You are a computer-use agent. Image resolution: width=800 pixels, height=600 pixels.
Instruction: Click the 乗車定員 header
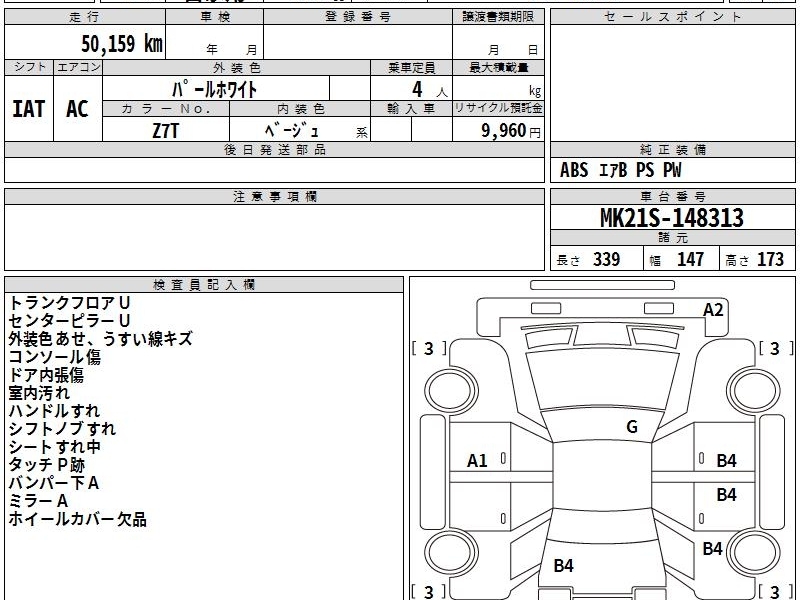point(411,67)
